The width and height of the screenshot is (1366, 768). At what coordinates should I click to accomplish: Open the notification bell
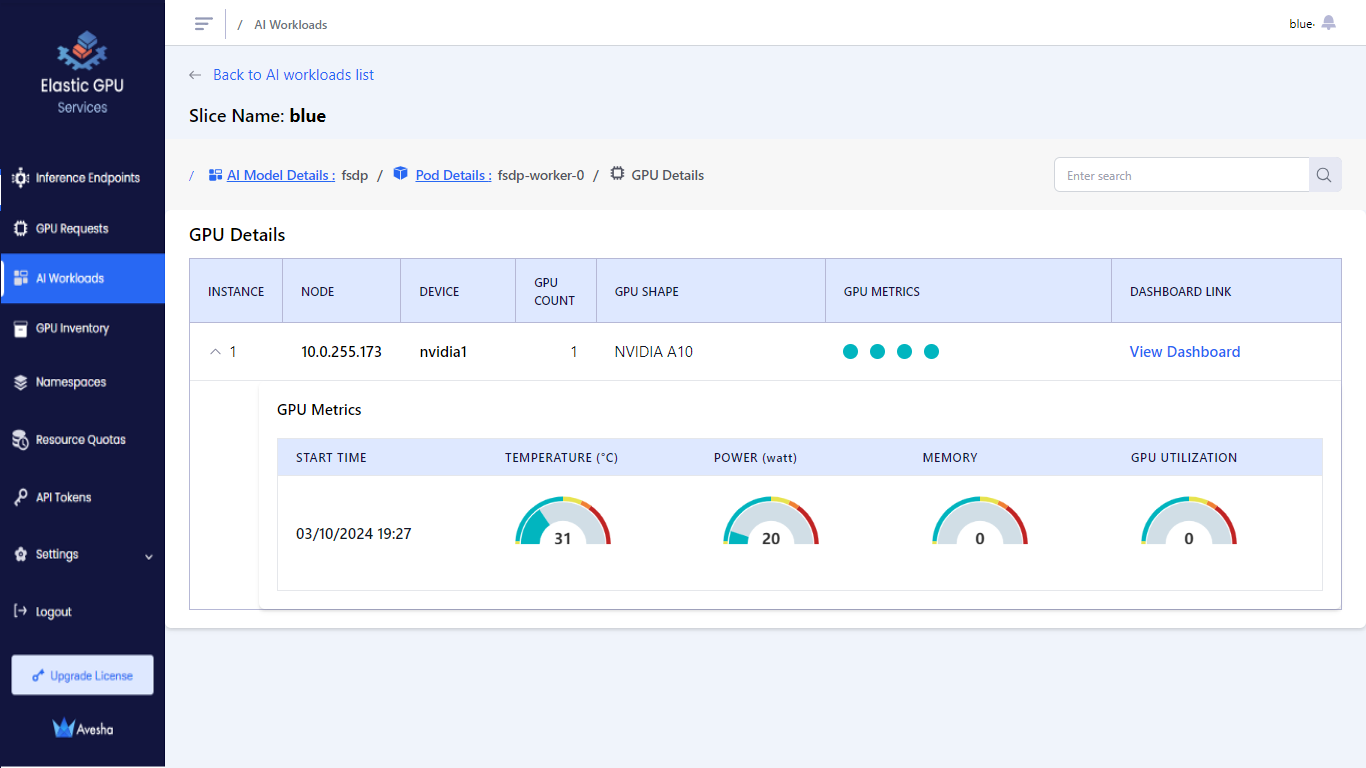pyautogui.click(x=1328, y=23)
